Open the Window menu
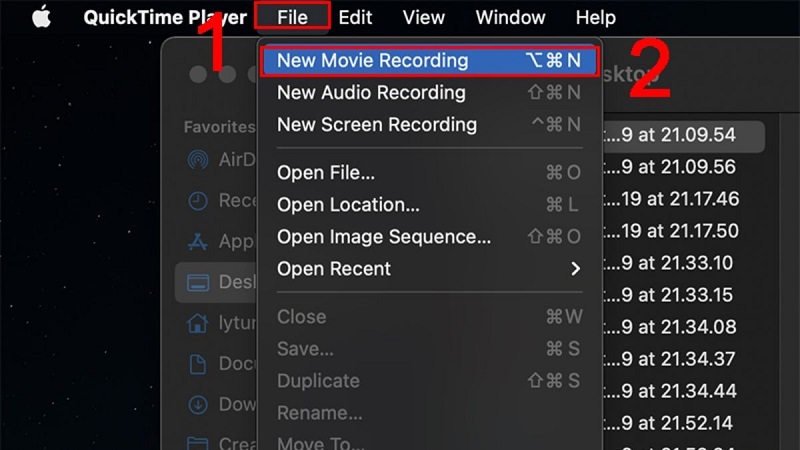 510,17
